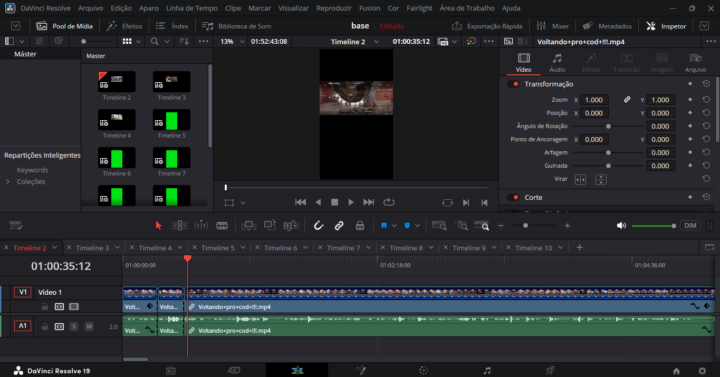Click the Replace Clip icon
Viewport: 720px width, 377px height.
point(291,225)
